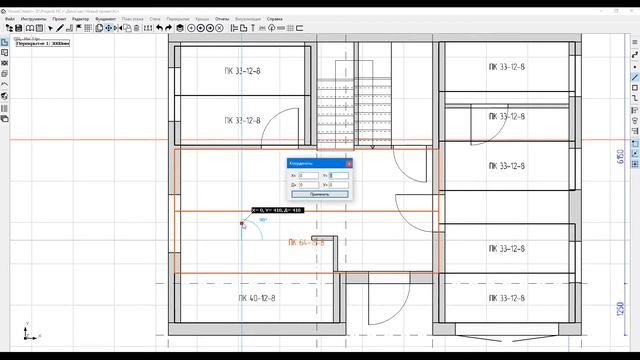Open the Редактор menu
The width and height of the screenshot is (640, 360).
pyautogui.click(x=80, y=19)
